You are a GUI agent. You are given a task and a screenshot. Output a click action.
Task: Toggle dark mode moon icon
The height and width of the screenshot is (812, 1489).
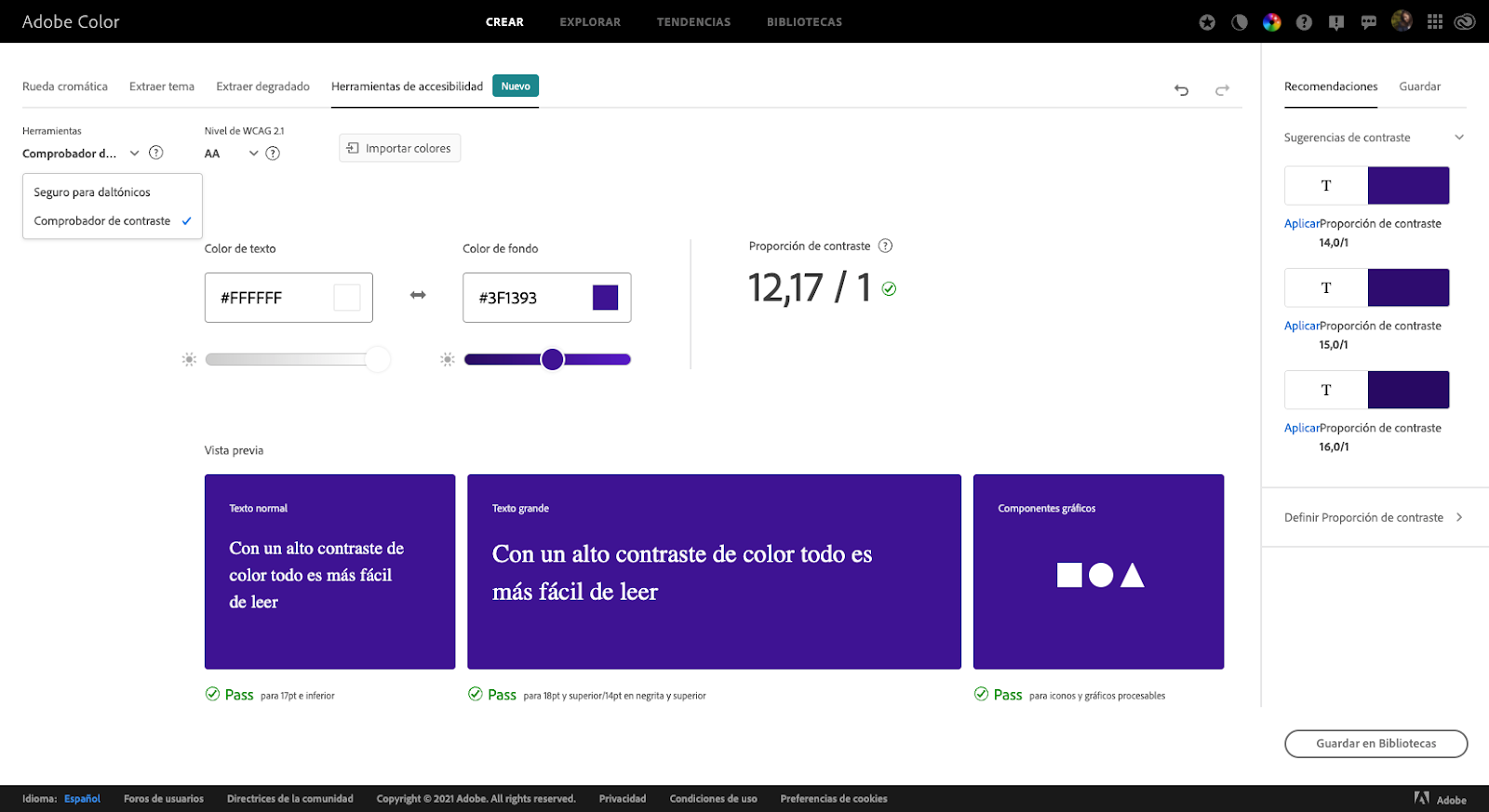(1240, 22)
